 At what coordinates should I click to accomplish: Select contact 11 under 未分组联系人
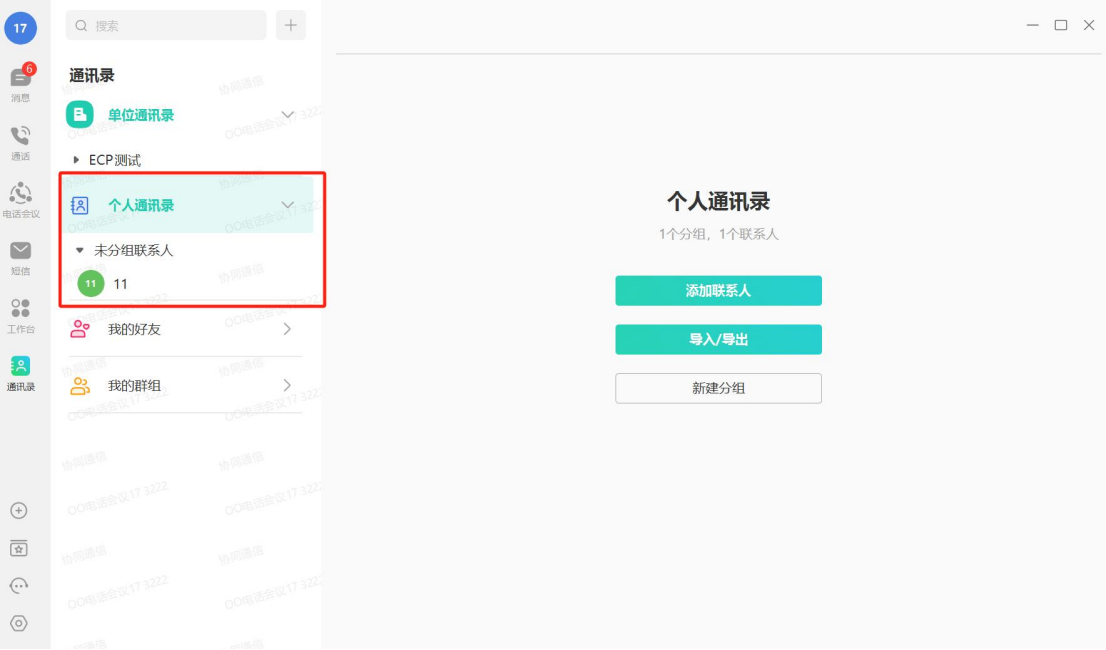coord(120,283)
